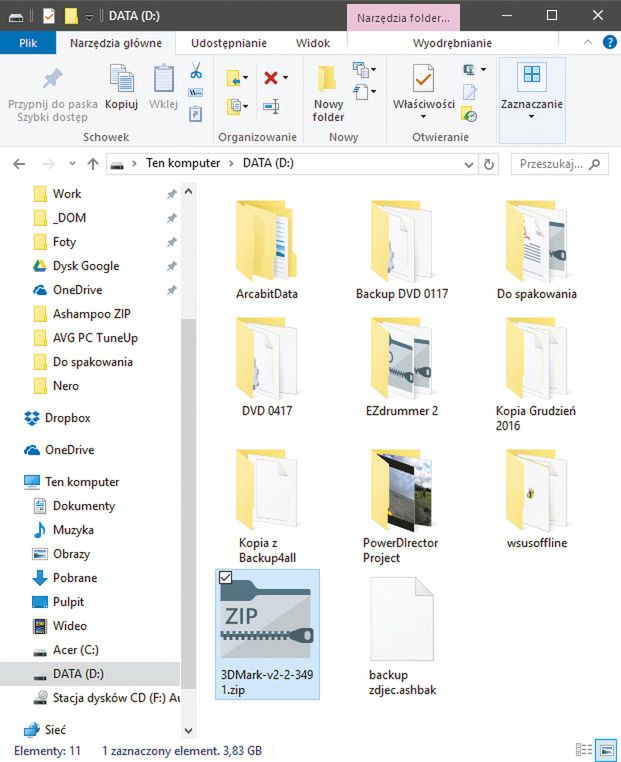Select Kopia Grudzień 2016 folder

(x=536, y=374)
